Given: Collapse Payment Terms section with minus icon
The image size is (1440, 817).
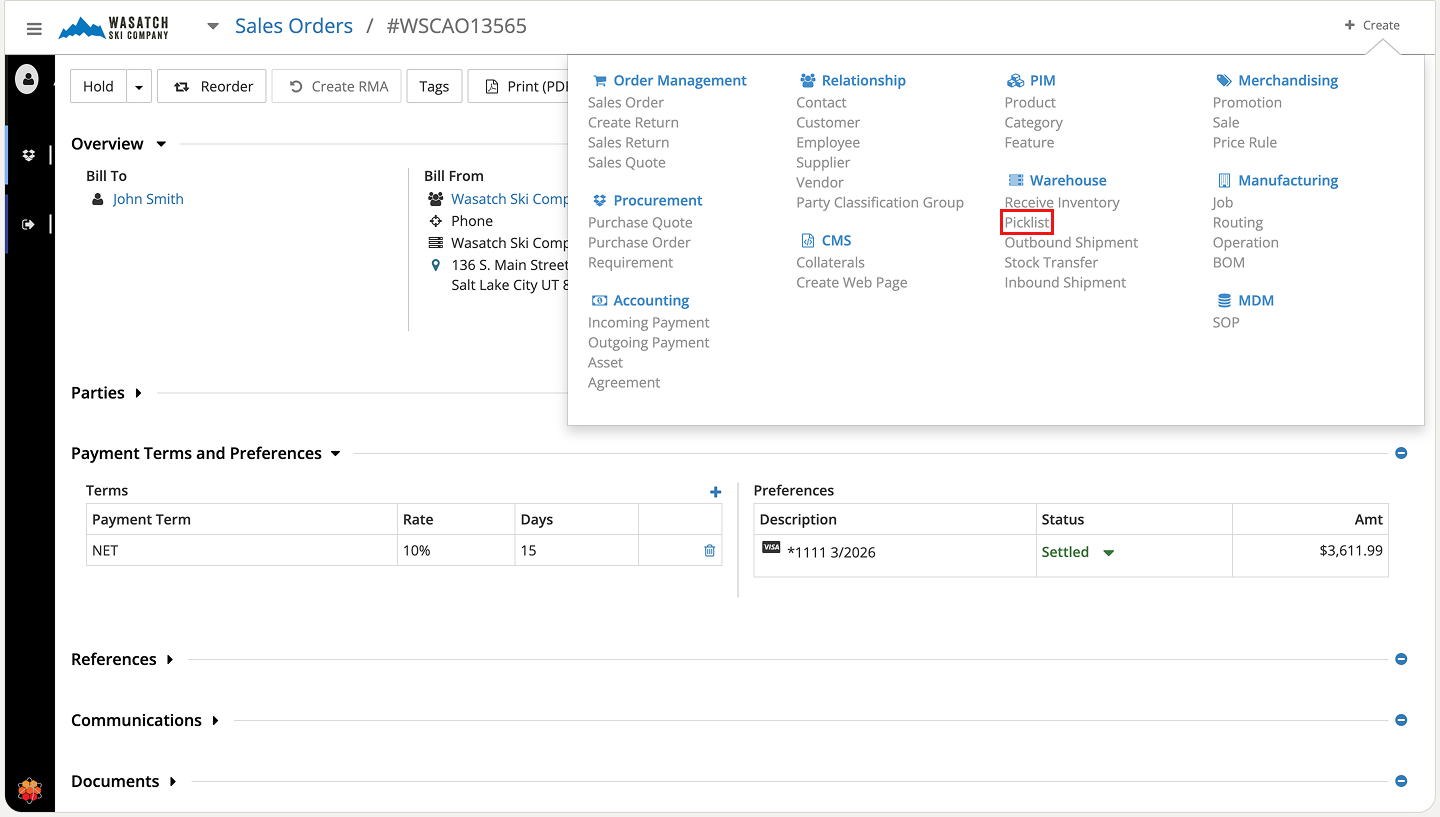Looking at the screenshot, I should [1401, 453].
